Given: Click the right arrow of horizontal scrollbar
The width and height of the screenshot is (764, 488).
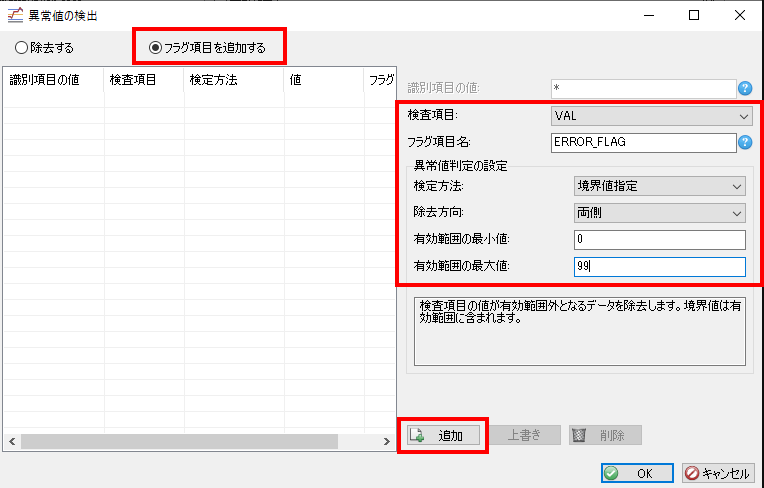Looking at the screenshot, I should pyautogui.click(x=386, y=442).
